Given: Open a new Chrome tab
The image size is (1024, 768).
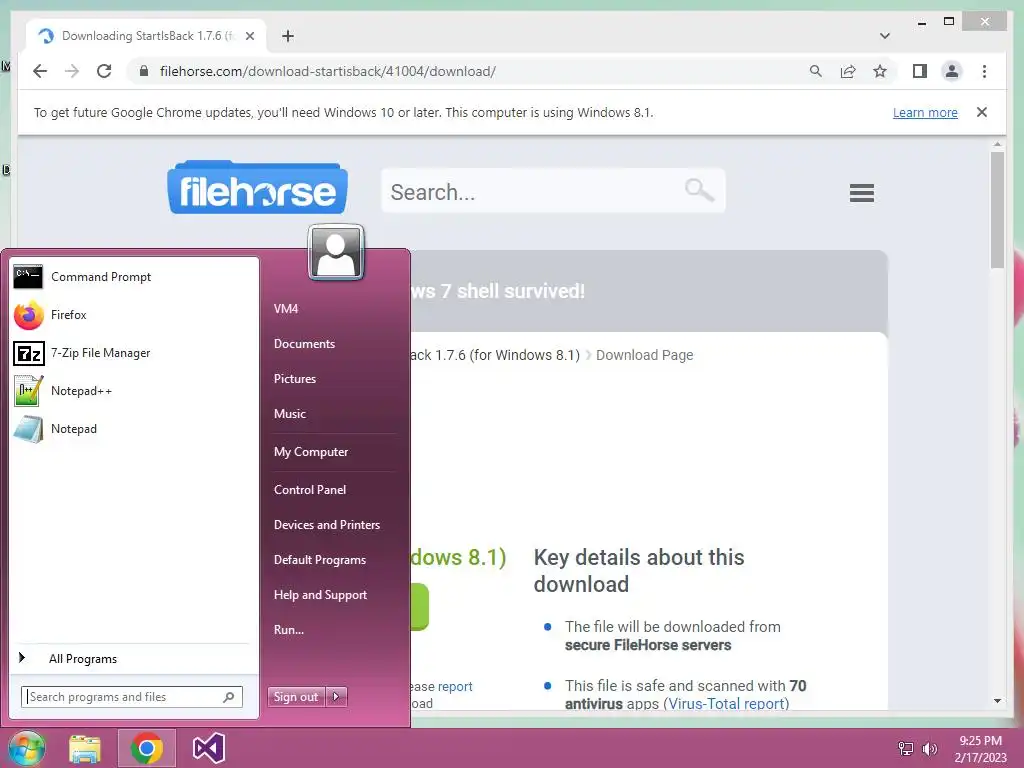Looking at the screenshot, I should pos(288,36).
